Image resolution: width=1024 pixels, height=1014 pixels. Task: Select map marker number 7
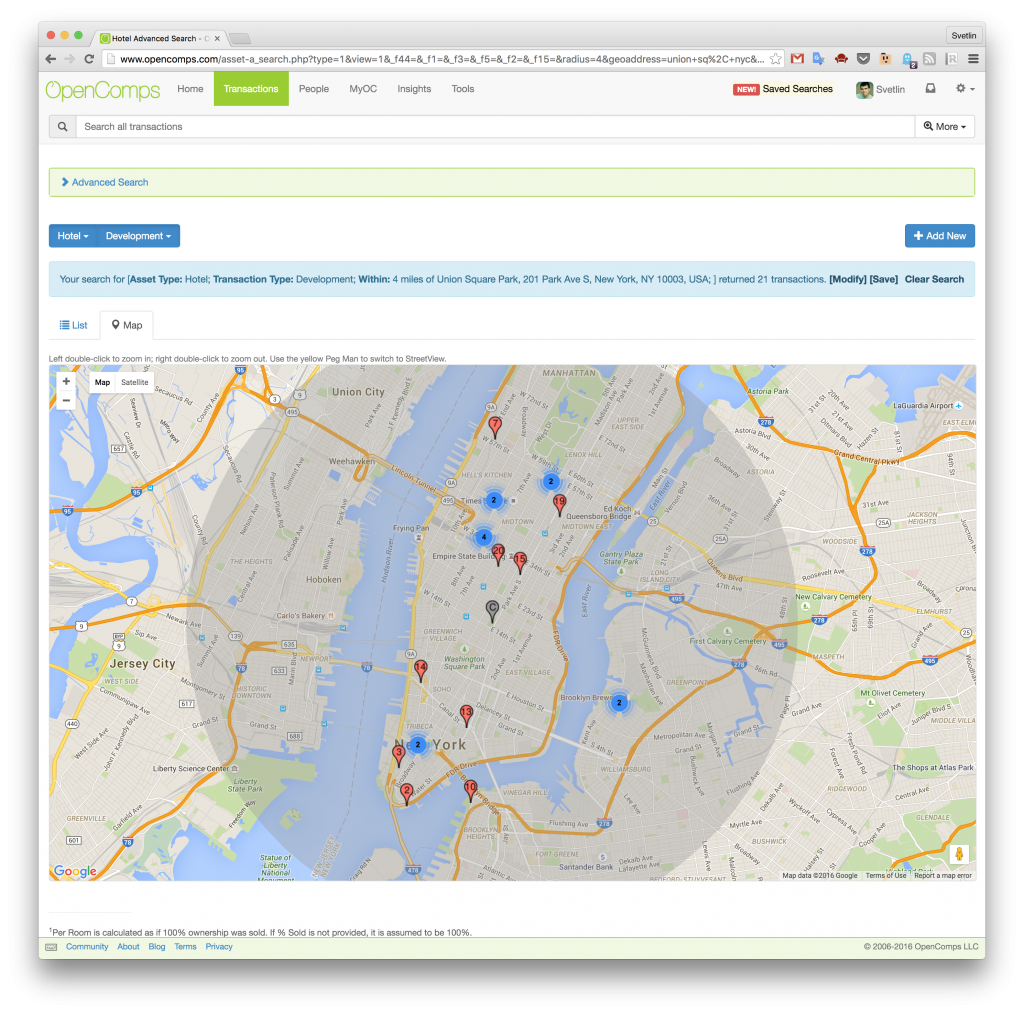tap(495, 426)
